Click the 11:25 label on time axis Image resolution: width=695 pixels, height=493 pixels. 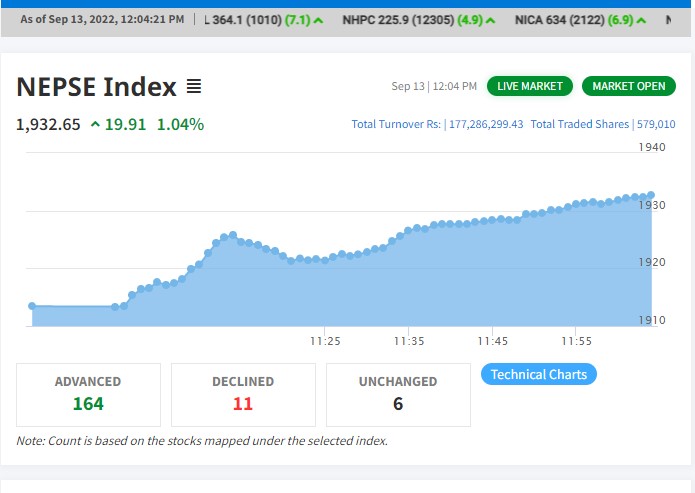[x=325, y=341]
